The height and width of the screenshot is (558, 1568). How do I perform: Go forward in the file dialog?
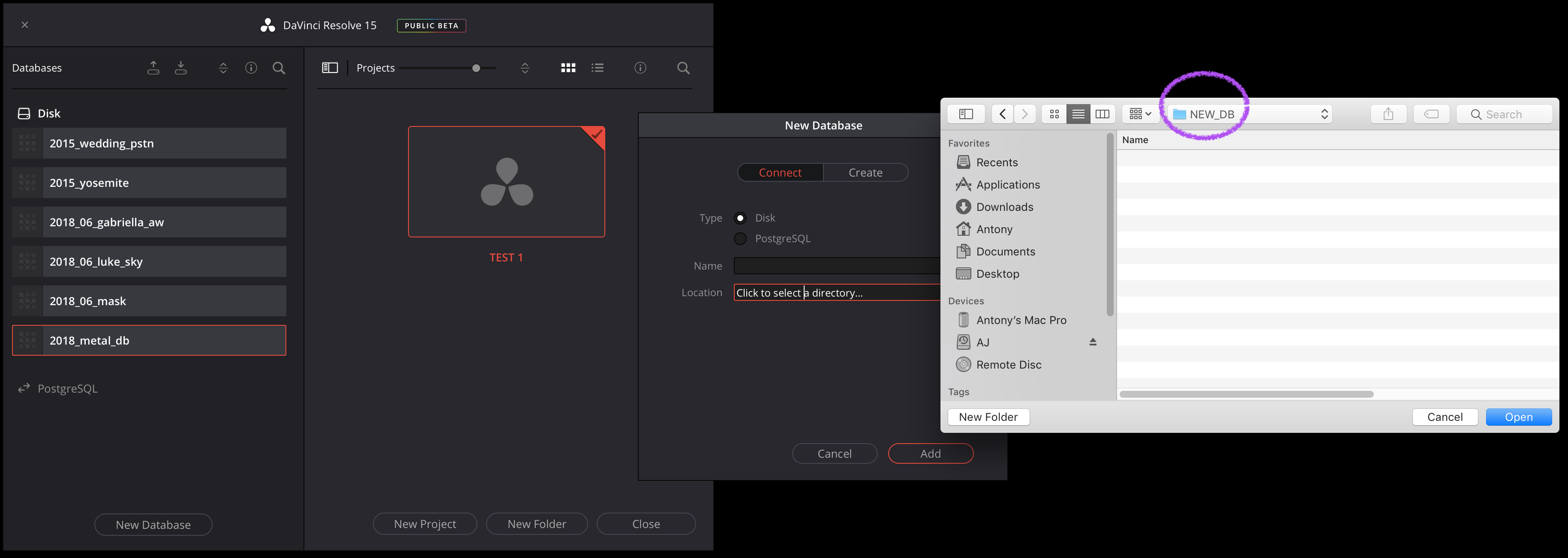(1025, 114)
